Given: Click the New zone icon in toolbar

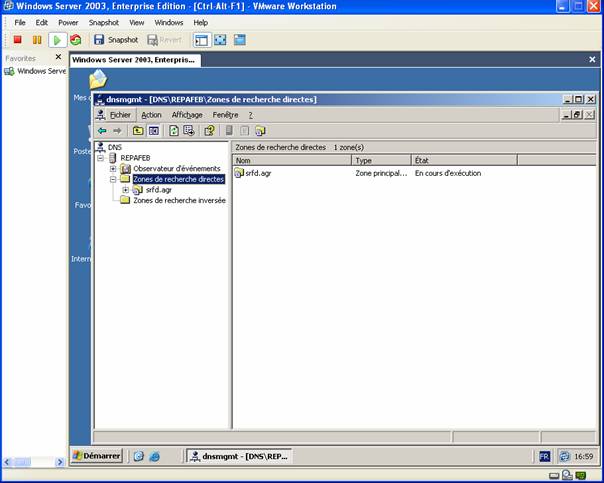Looking at the screenshot, I should [260, 131].
